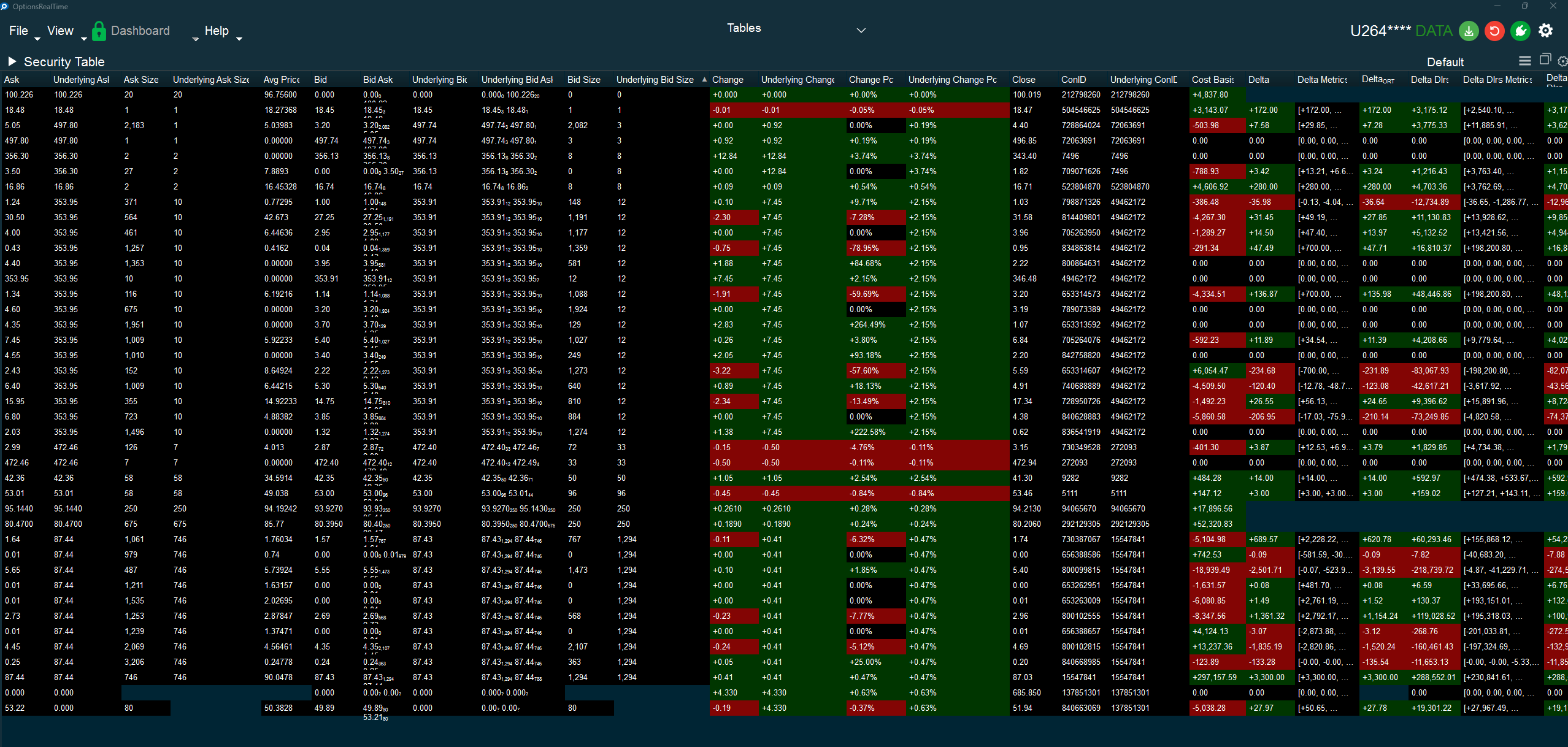Click the Default layout label
Image resolution: width=1568 pixels, height=747 pixels.
tap(1445, 62)
